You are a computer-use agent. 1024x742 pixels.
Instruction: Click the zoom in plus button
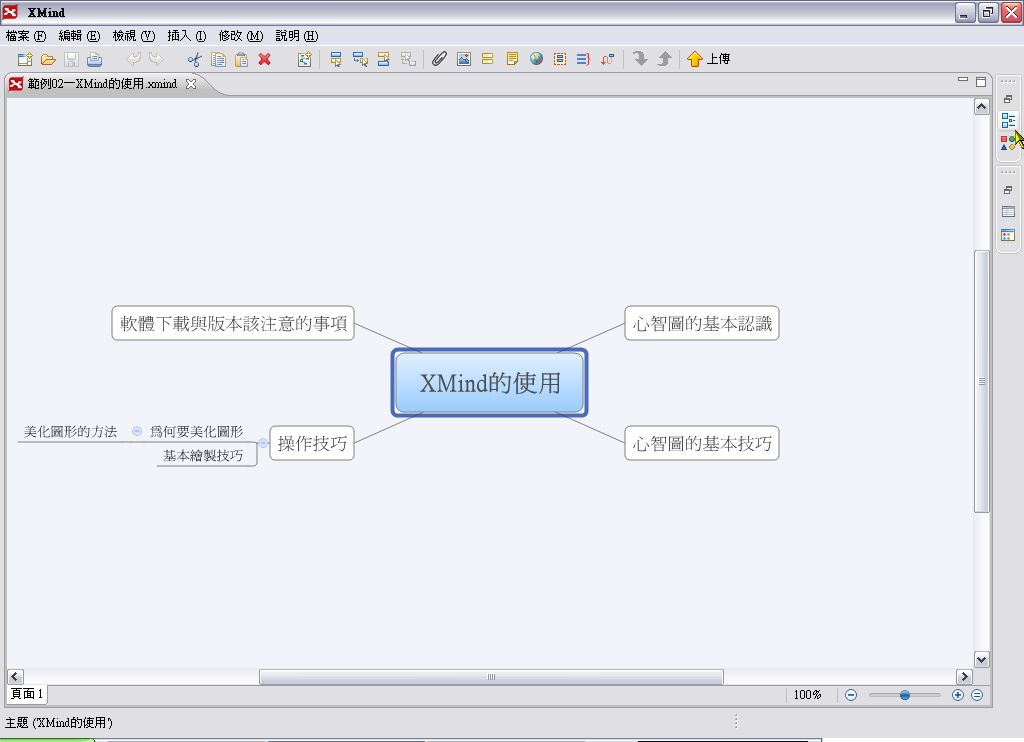pos(958,695)
